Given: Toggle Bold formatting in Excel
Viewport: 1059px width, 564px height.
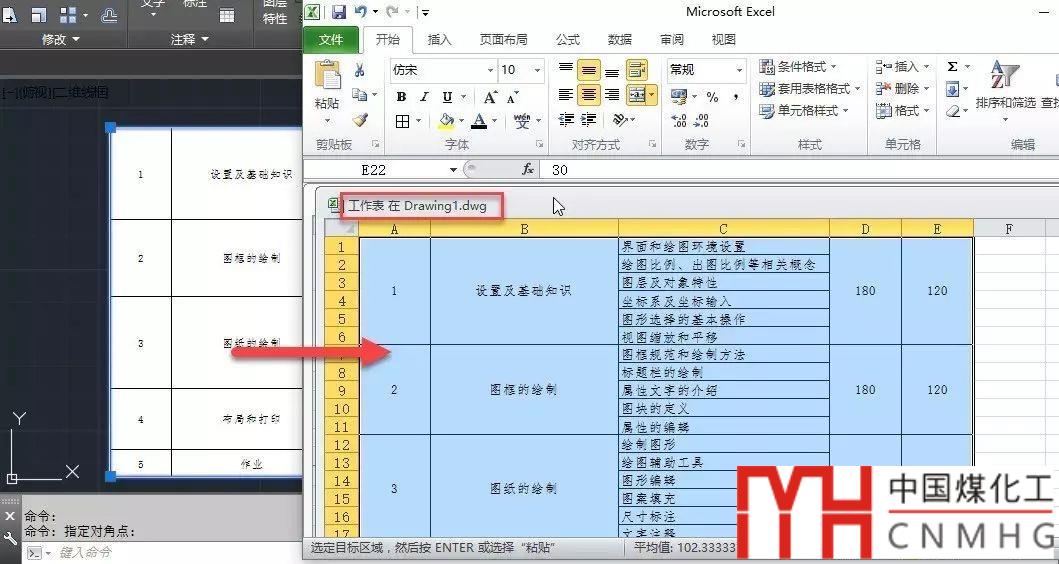Looking at the screenshot, I should coord(401,97).
